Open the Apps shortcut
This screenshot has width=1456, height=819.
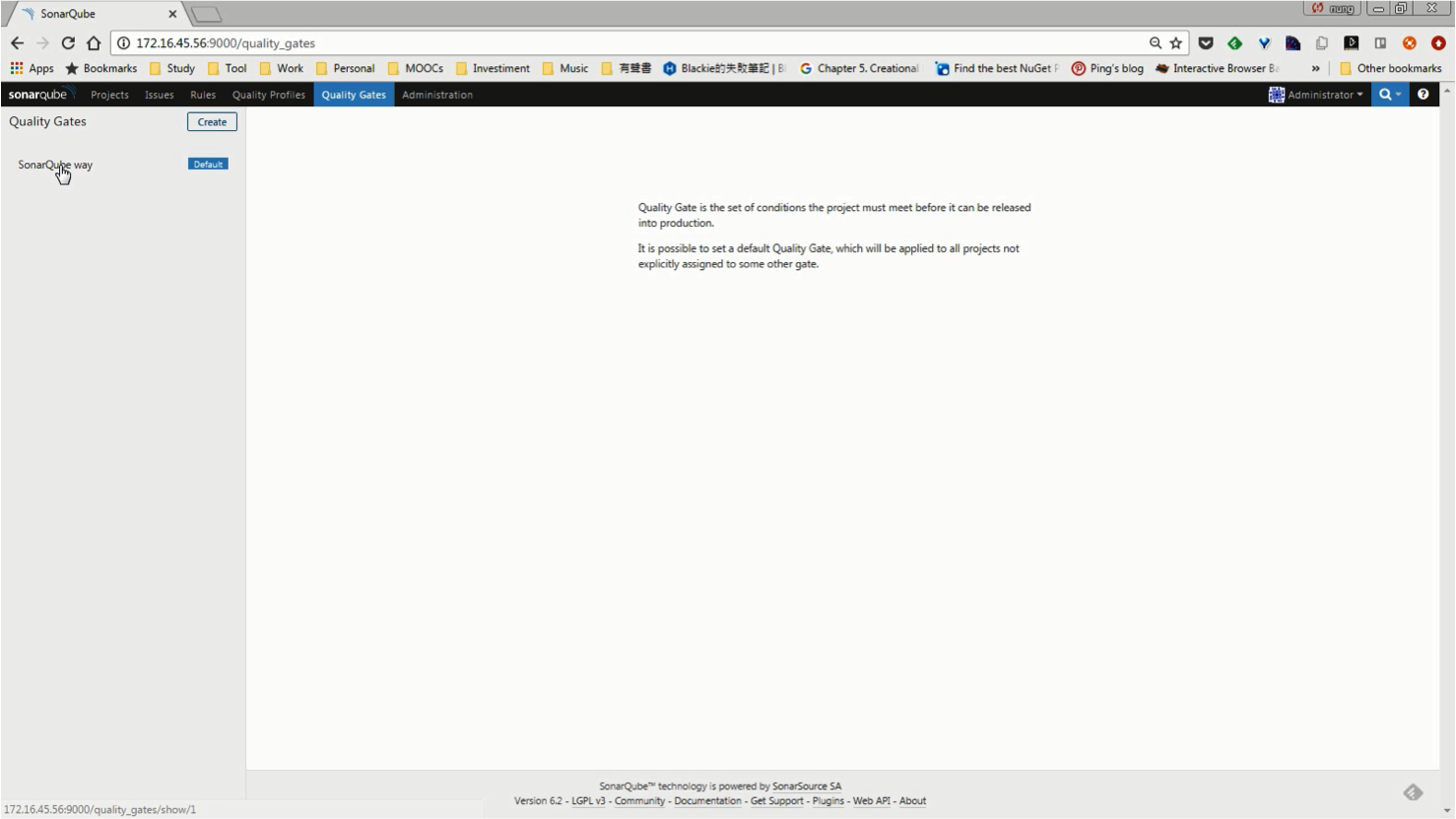[x=32, y=68]
